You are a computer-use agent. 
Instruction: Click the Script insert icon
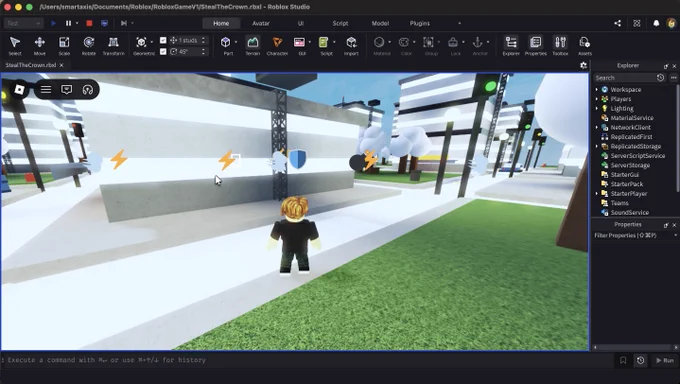[x=324, y=42]
